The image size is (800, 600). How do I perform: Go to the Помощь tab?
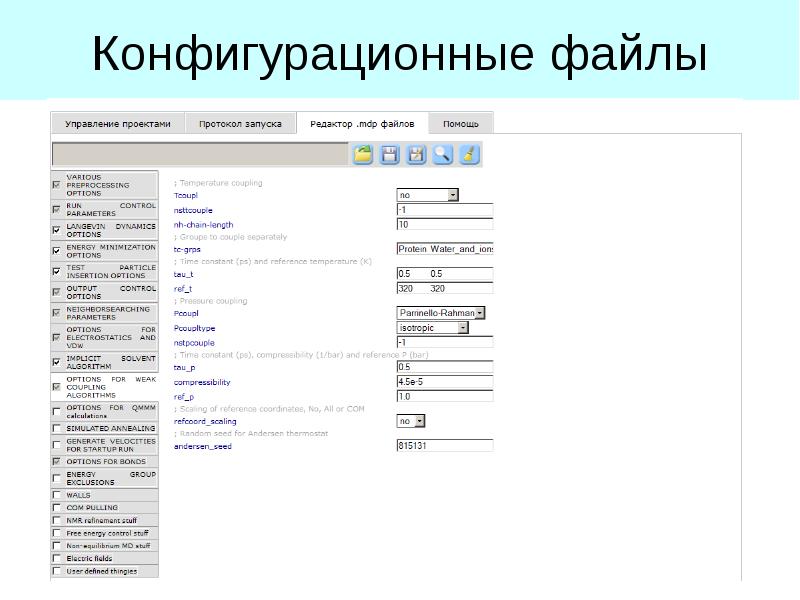pos(461,124)
